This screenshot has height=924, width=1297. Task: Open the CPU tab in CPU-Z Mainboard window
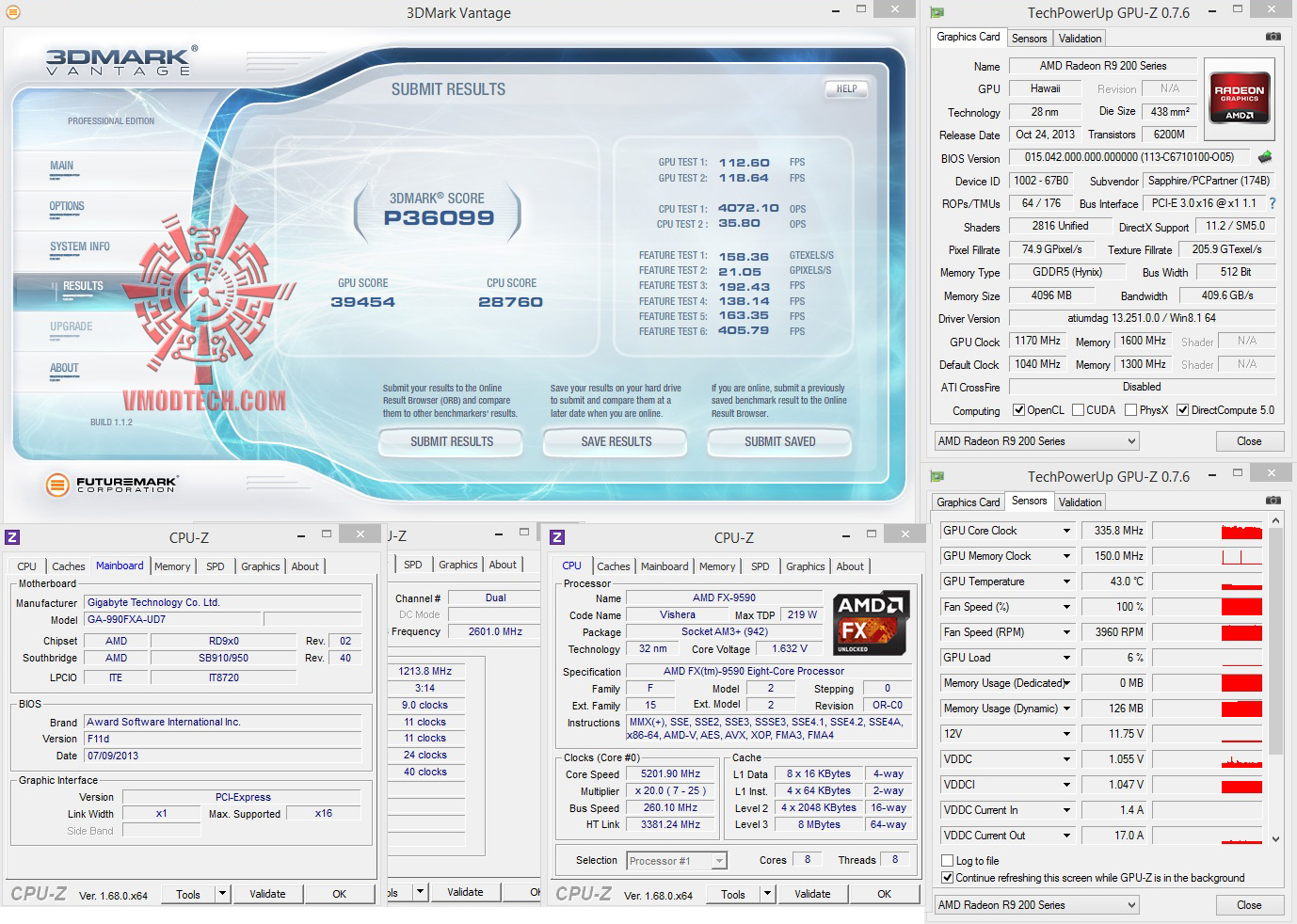pos(26,566)
